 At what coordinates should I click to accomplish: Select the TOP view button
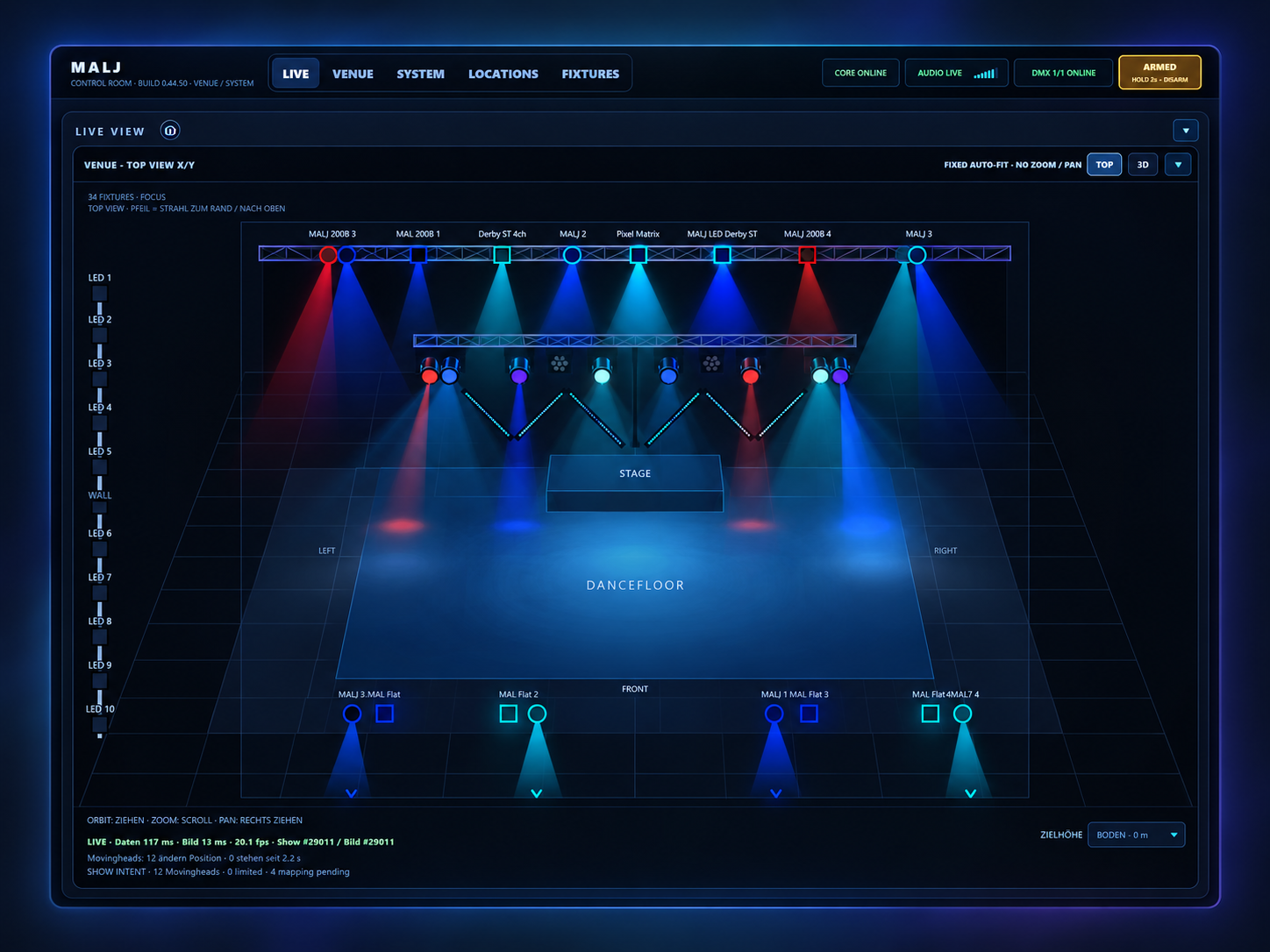point(1104,165)
